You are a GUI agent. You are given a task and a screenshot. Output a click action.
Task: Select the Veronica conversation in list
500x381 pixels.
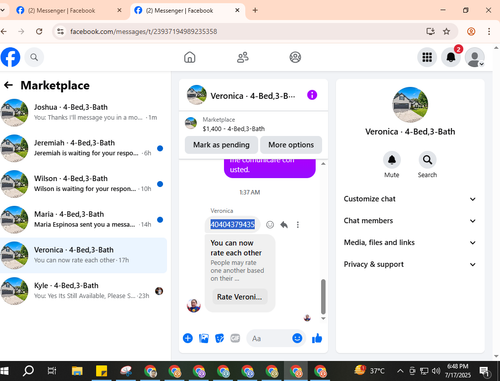point(83,255)
